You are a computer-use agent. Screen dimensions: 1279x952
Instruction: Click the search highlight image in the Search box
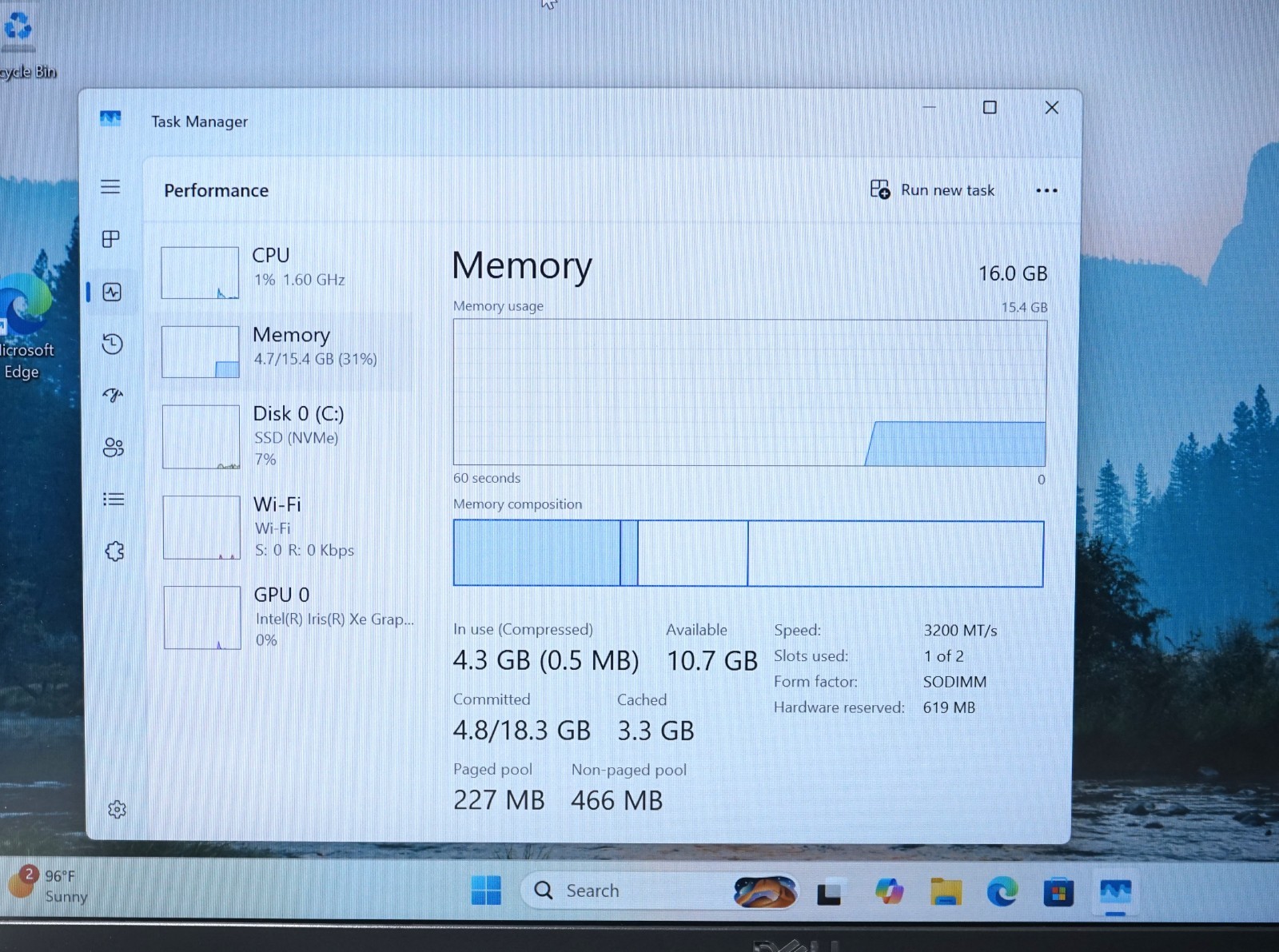click(765, 891)
